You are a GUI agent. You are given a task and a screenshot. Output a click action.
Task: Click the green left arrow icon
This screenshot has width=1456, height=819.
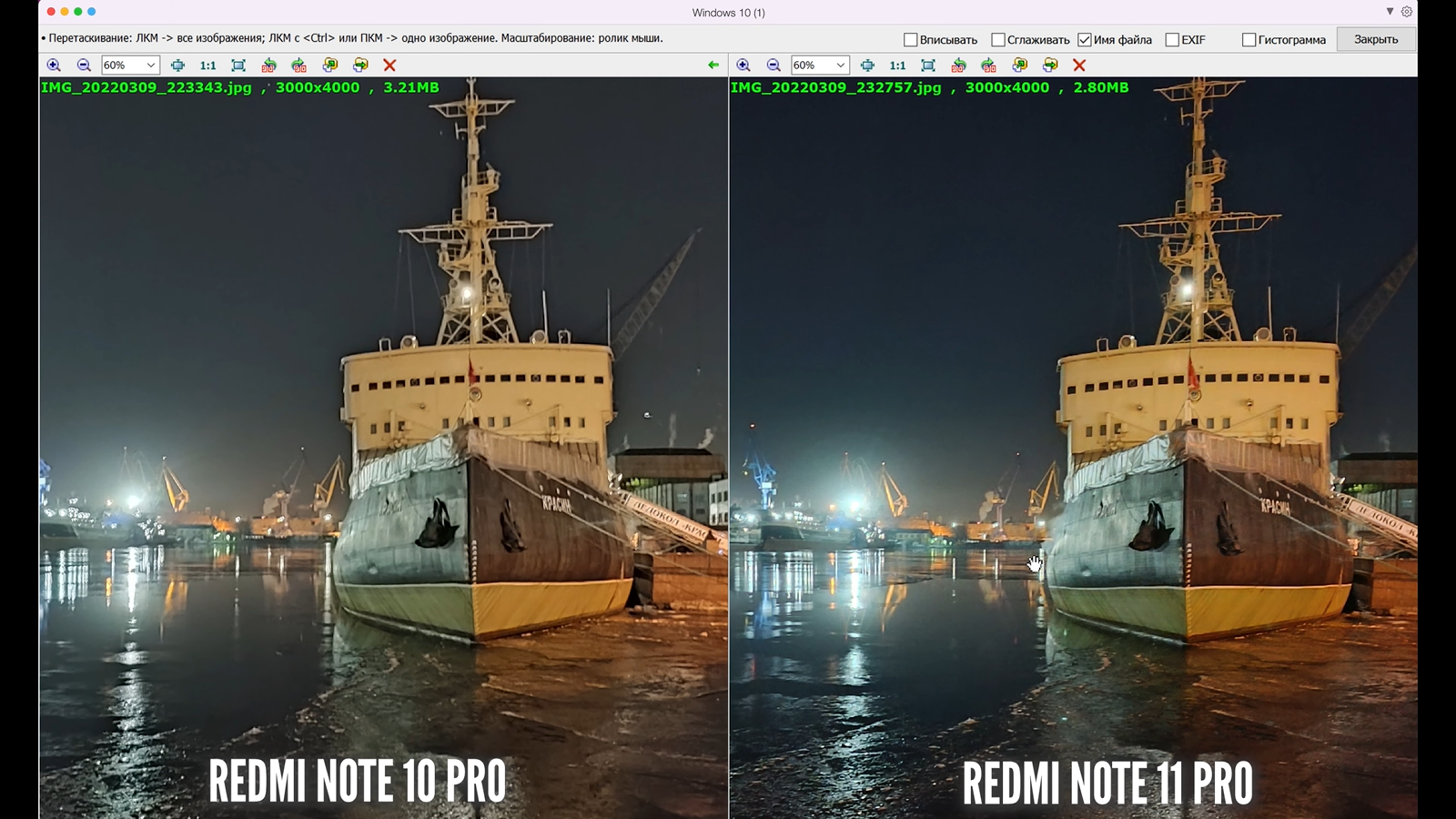(713, 66)
